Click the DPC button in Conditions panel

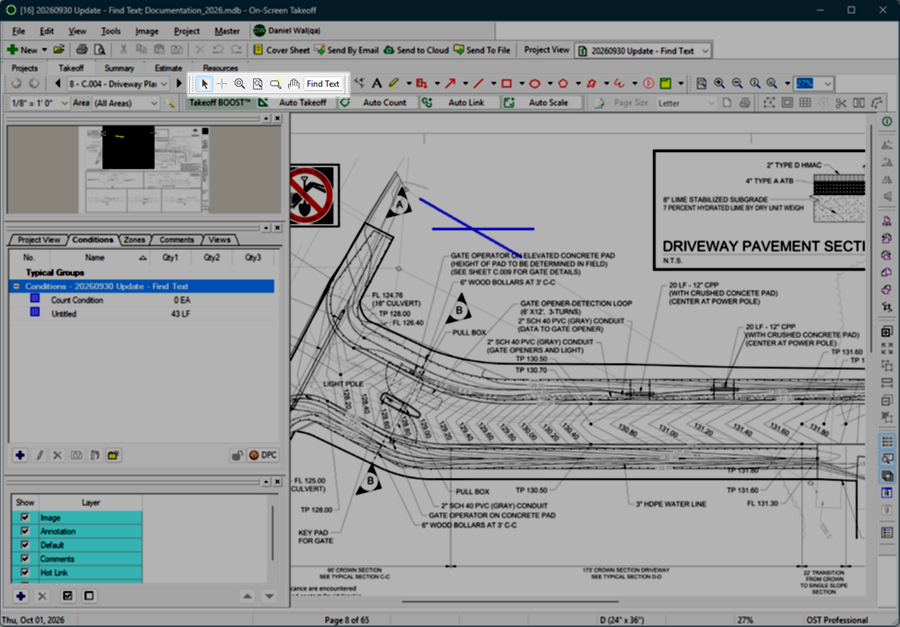tap(263, 455)
